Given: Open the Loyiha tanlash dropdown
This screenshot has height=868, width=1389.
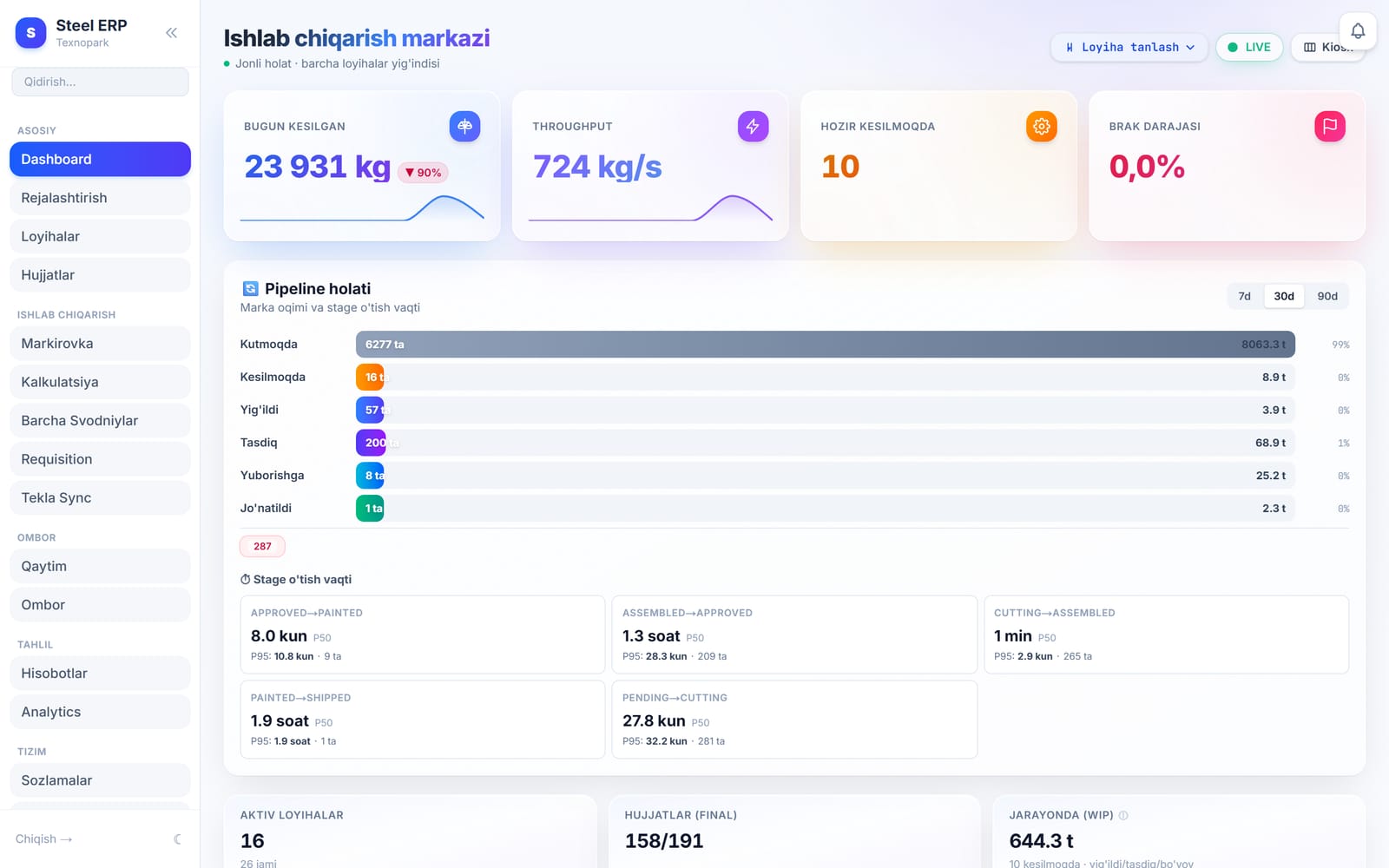Looking at the screenshot, I should [x=1129, y=47].
